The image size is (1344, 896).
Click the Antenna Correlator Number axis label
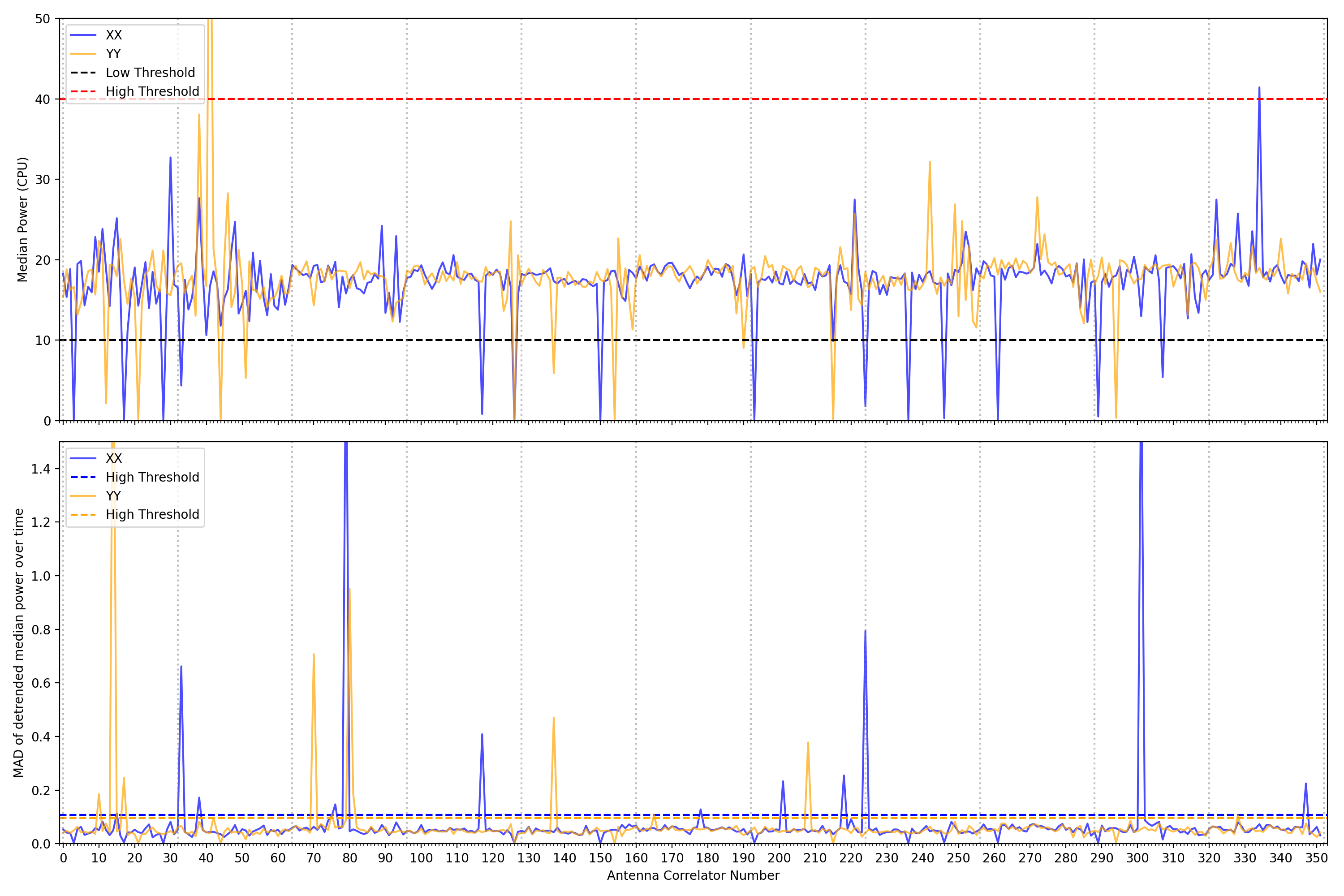pos(693,876)
